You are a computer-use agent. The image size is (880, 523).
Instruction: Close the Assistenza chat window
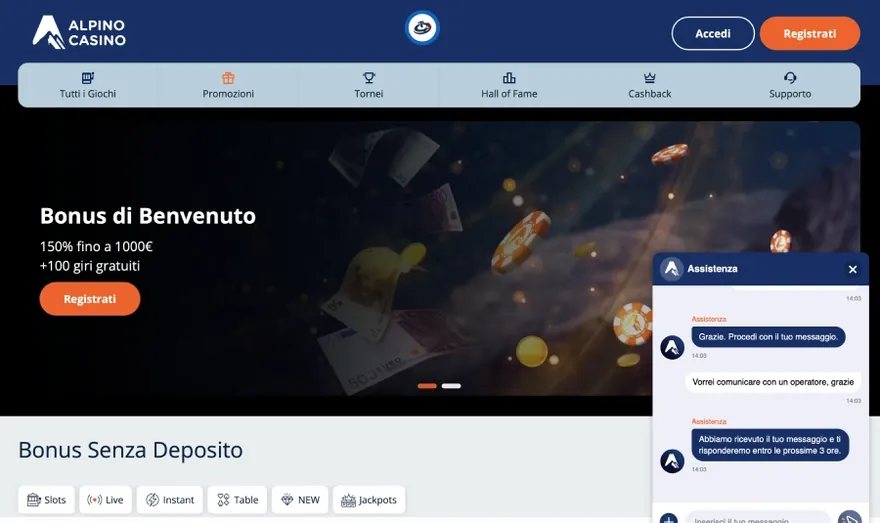[x=852, y=269]
